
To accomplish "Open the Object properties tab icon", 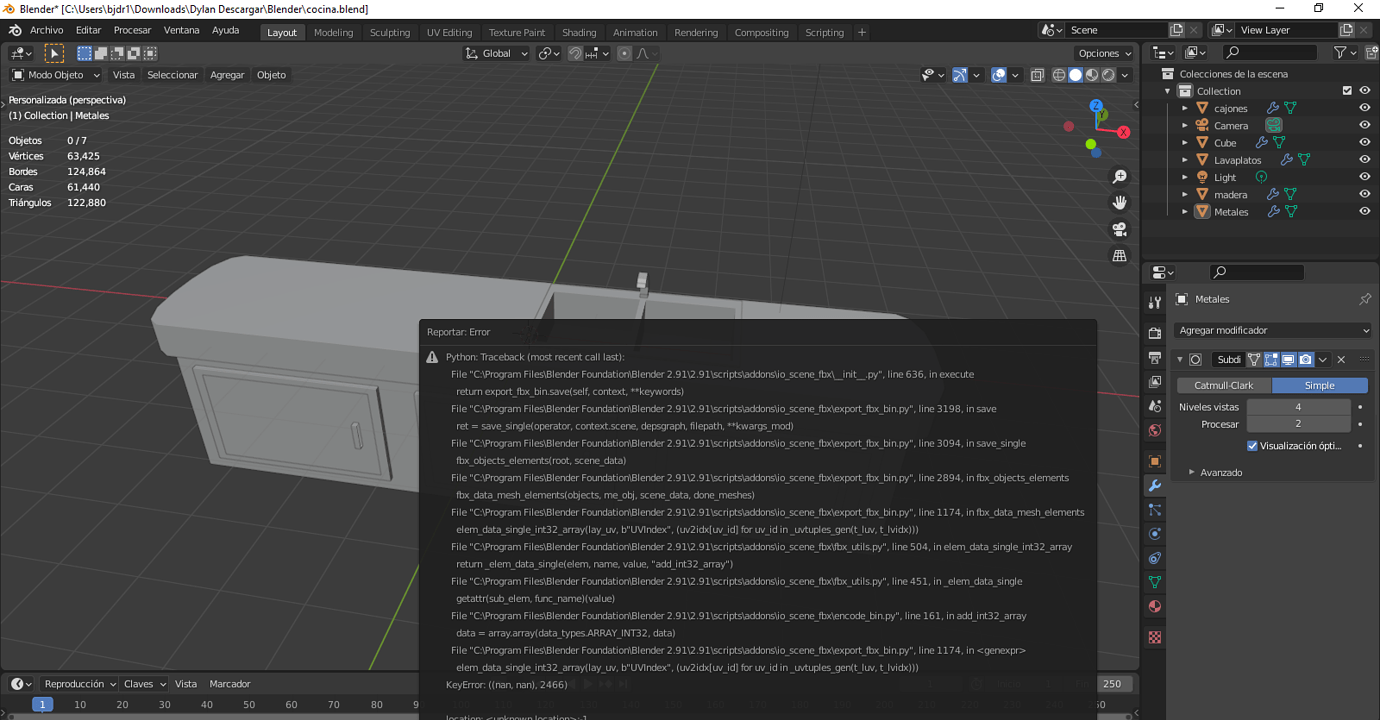I will [1155, 461].
